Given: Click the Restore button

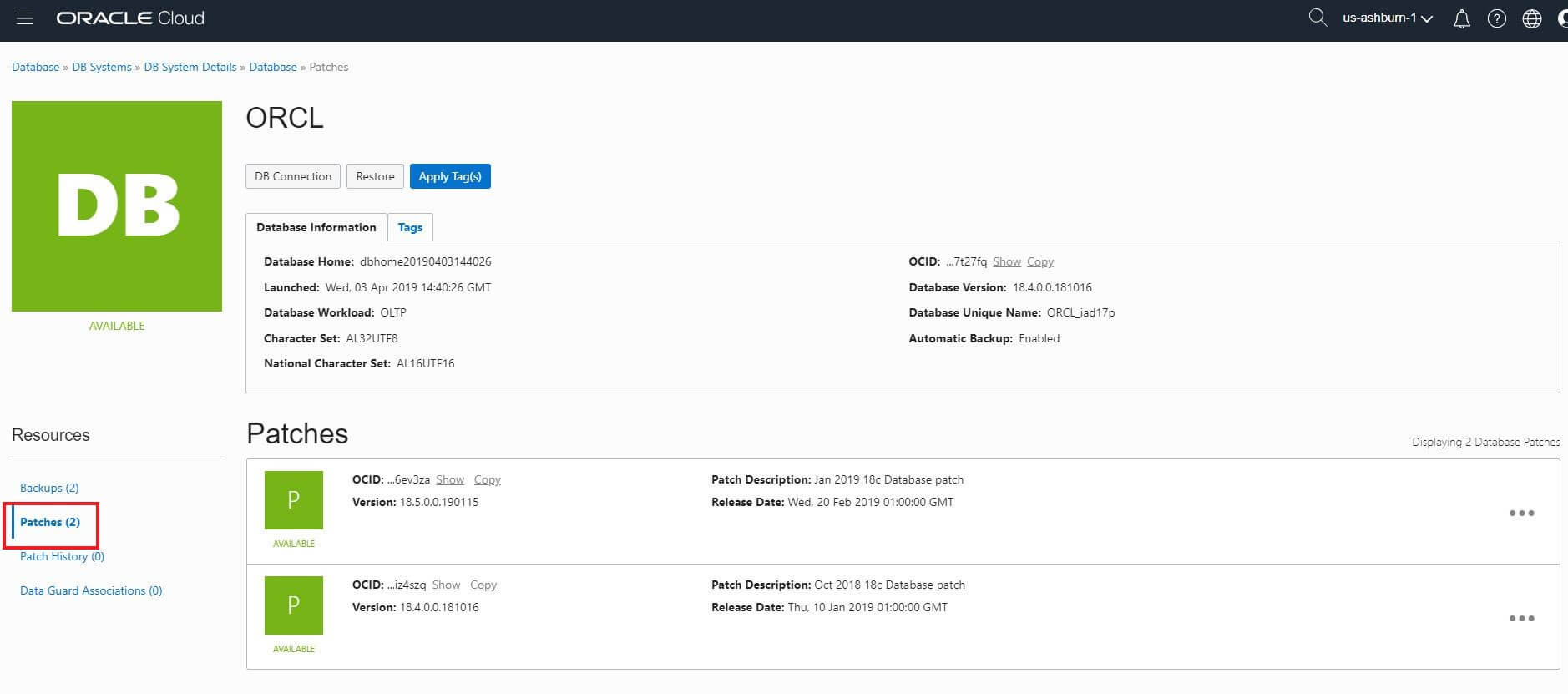Looking at the screenshot, I should point(375,176).
